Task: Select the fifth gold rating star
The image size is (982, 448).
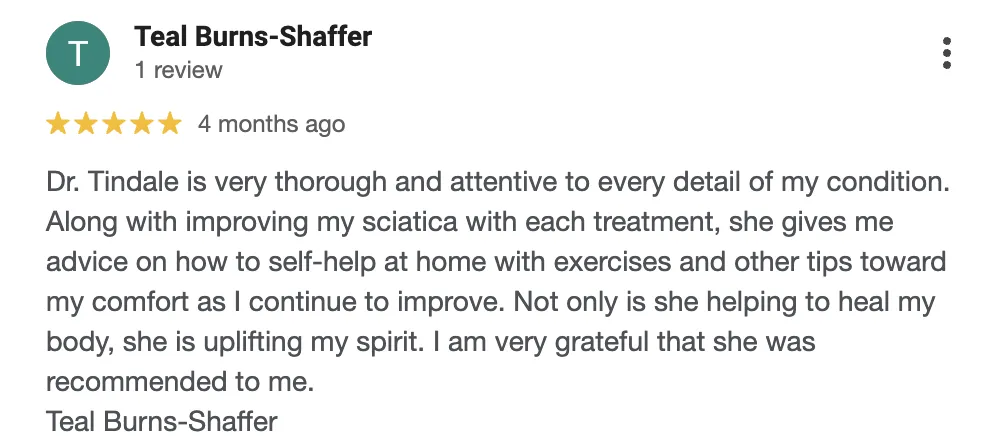Action: point(170,123)
